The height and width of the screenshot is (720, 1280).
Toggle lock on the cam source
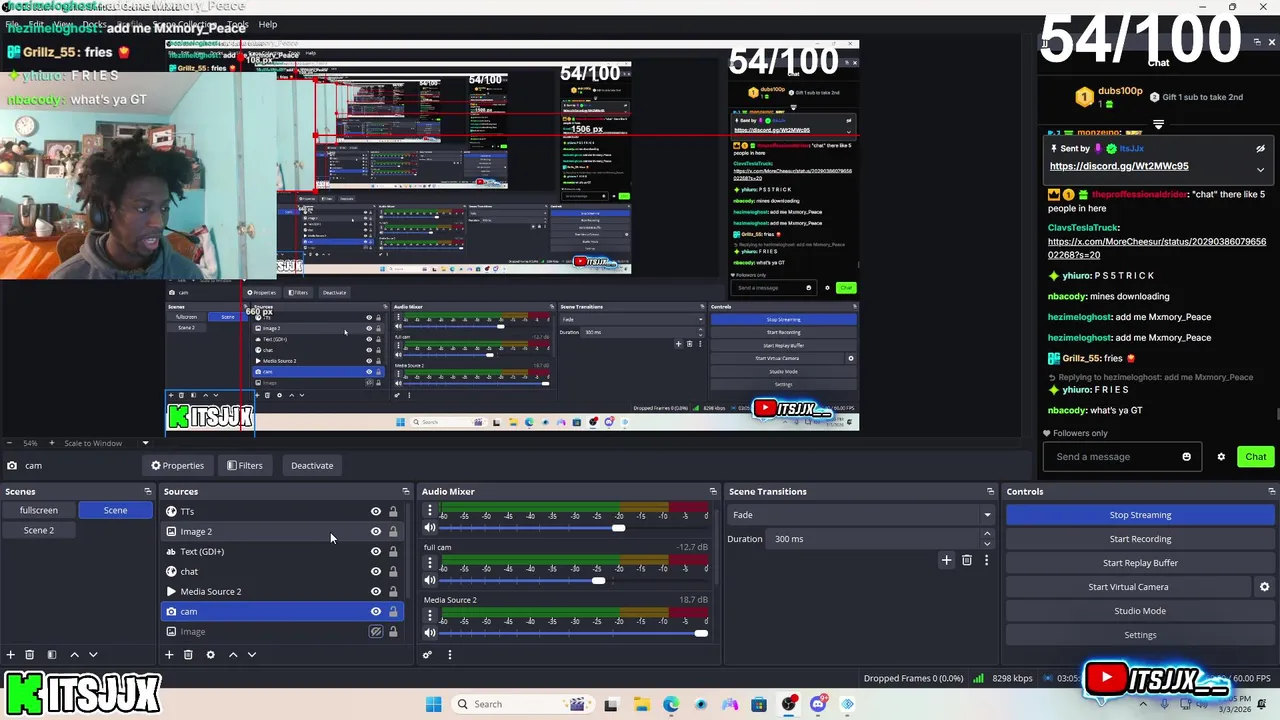pyautogui.click(x=393, y=611)
